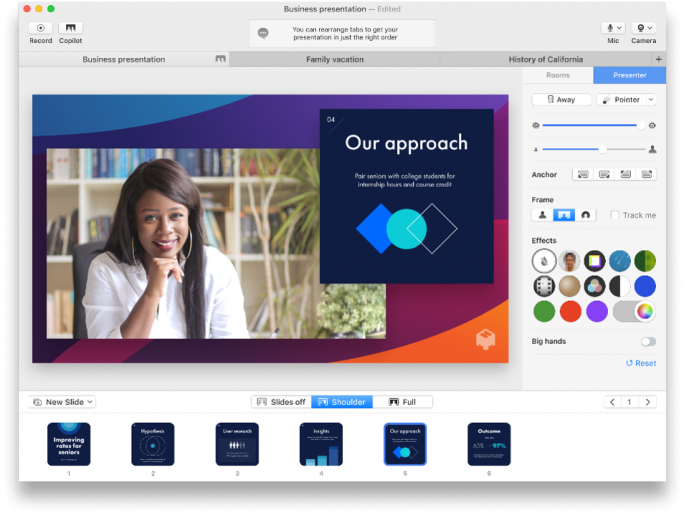The image size is (684, 513).
Task: Apply the green split leaf effect
Action: click(x=645, y=261)
